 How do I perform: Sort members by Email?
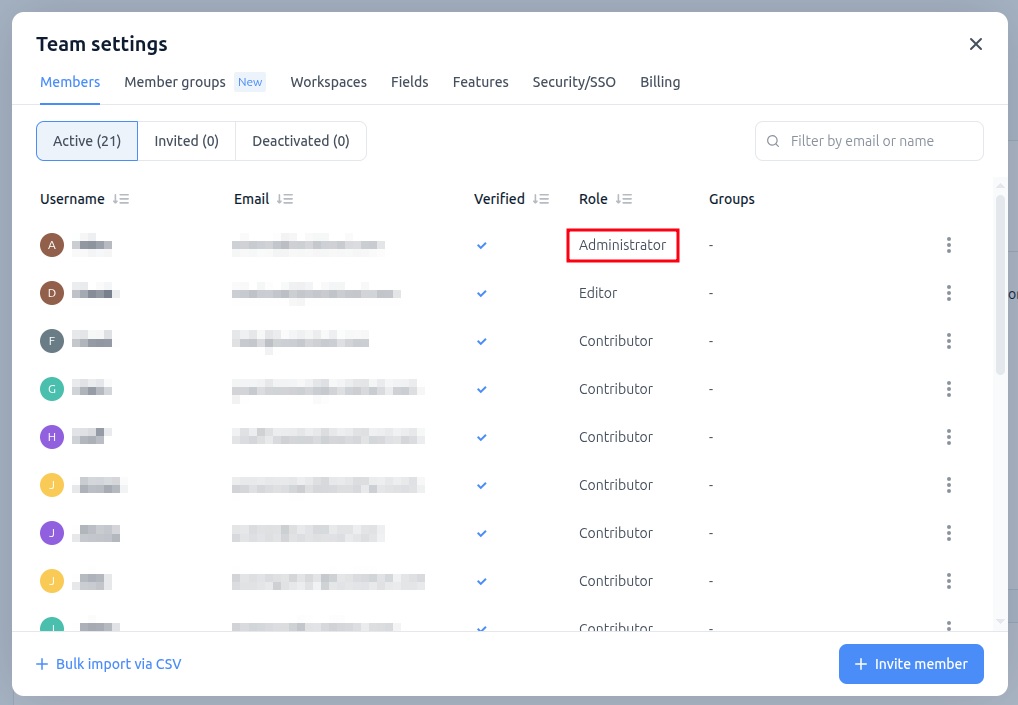coord(287,198)
